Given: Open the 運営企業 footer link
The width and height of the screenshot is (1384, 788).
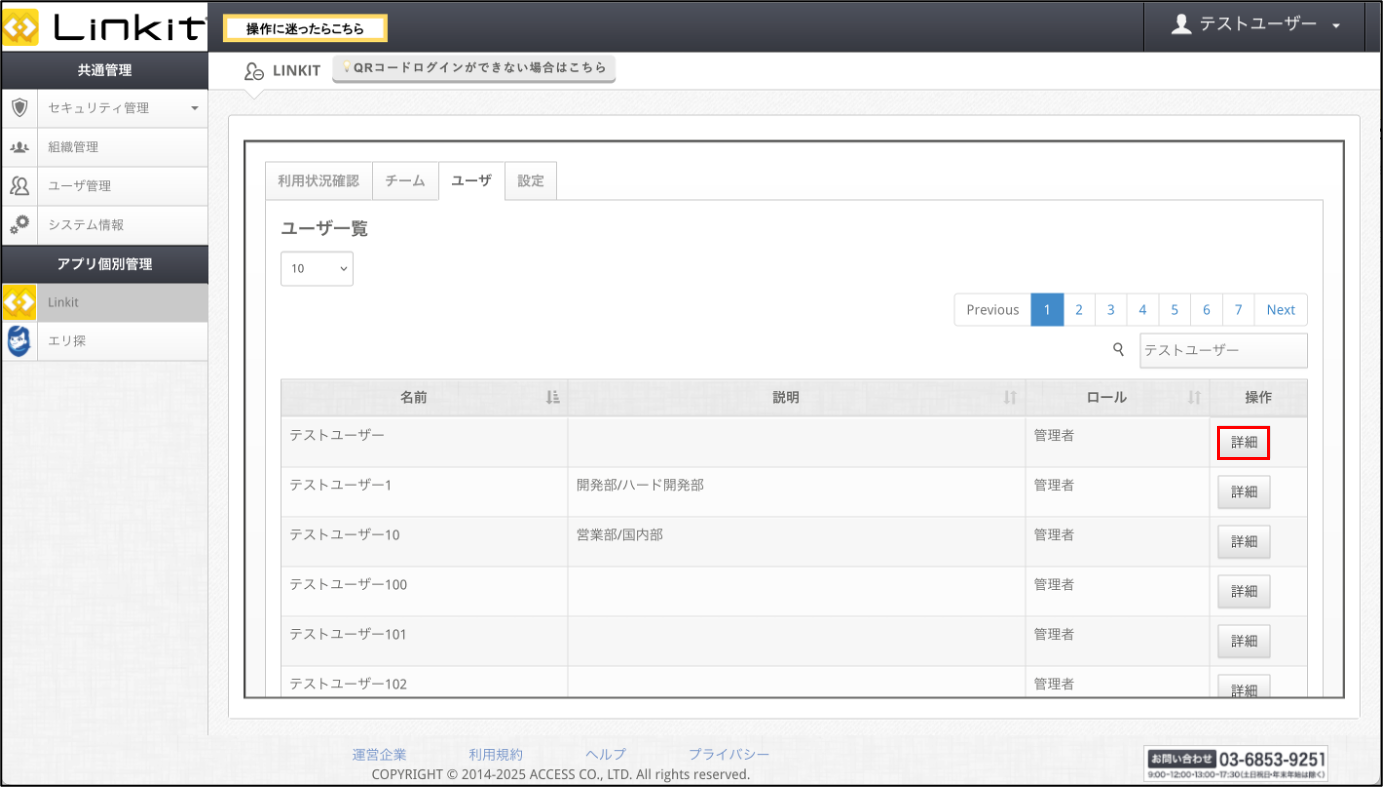Looking at the screenshot, I should click(x=380, y=755).
